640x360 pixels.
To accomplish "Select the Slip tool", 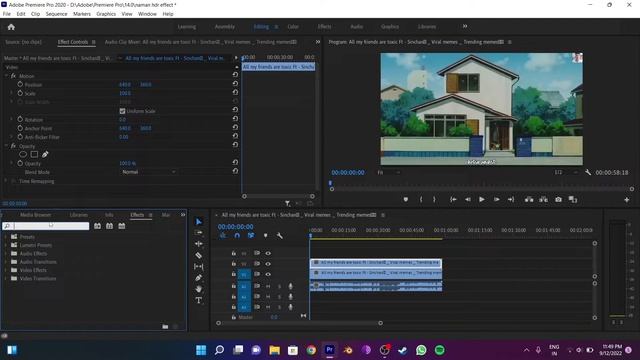I will [x=199, y=267].
